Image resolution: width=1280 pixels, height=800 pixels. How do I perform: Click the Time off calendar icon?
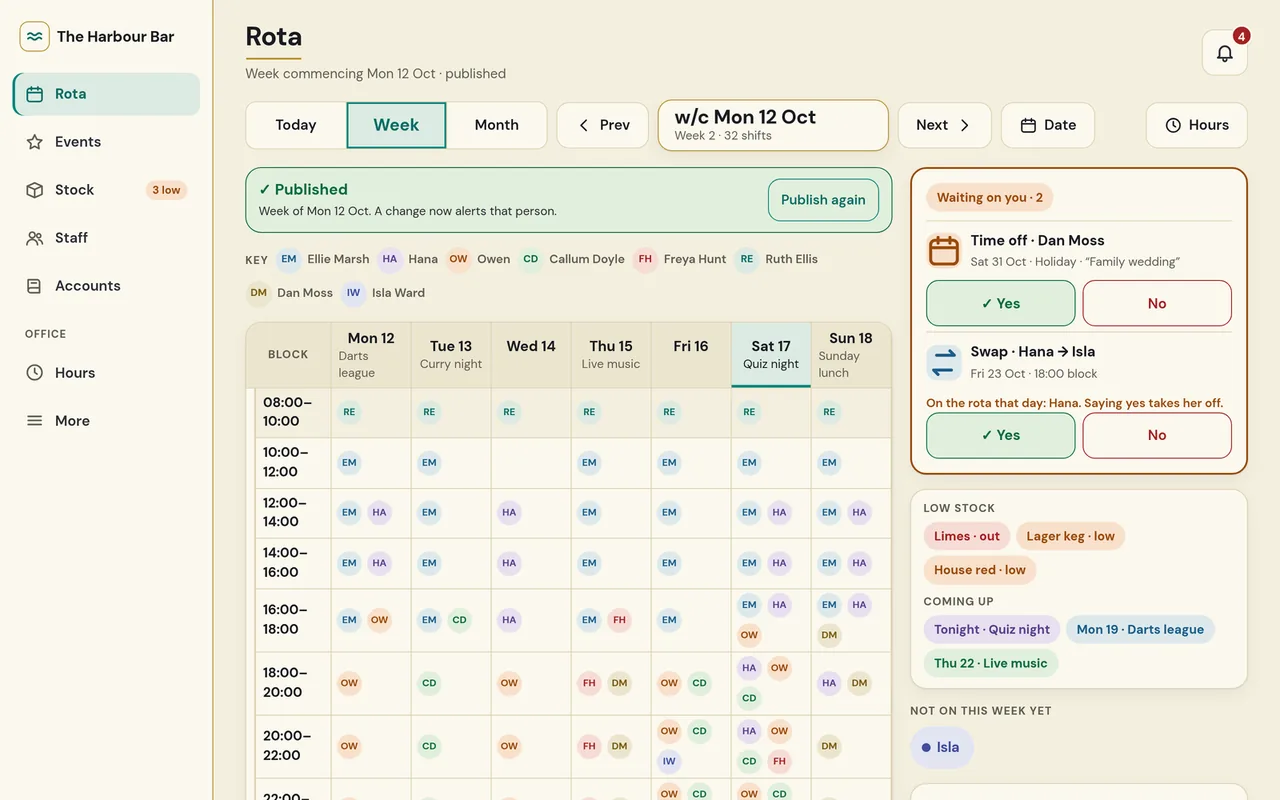coord(944,250)
